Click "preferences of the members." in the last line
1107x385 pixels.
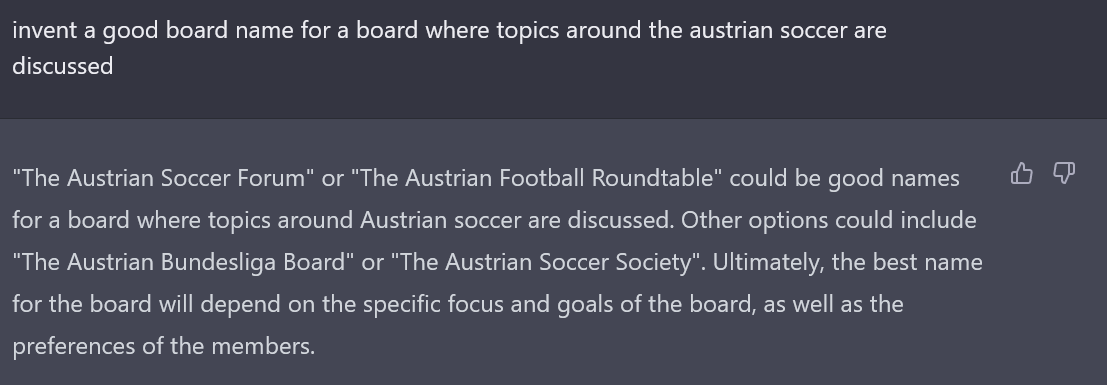[164, 346]
